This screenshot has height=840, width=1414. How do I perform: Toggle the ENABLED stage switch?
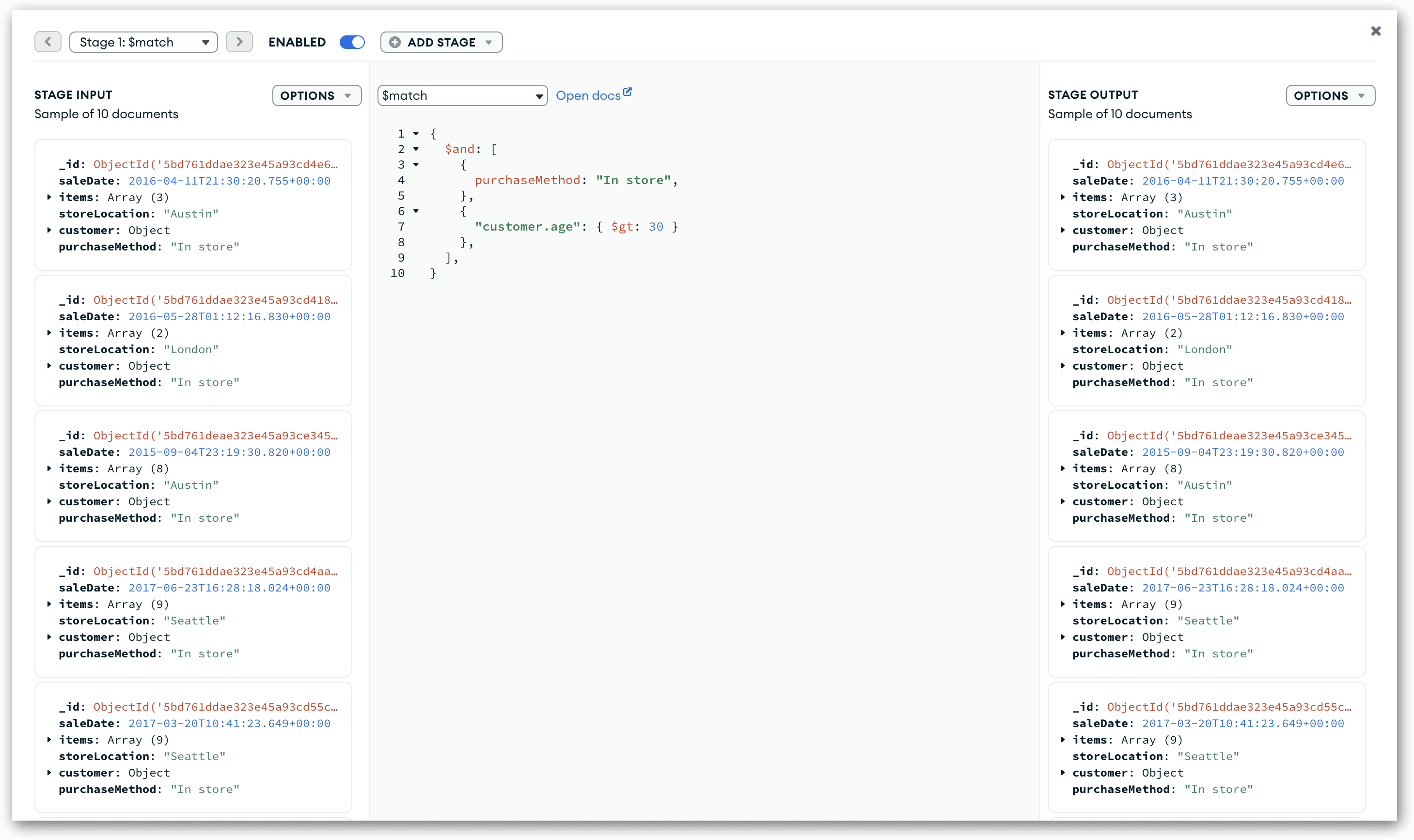pos(352,43)
